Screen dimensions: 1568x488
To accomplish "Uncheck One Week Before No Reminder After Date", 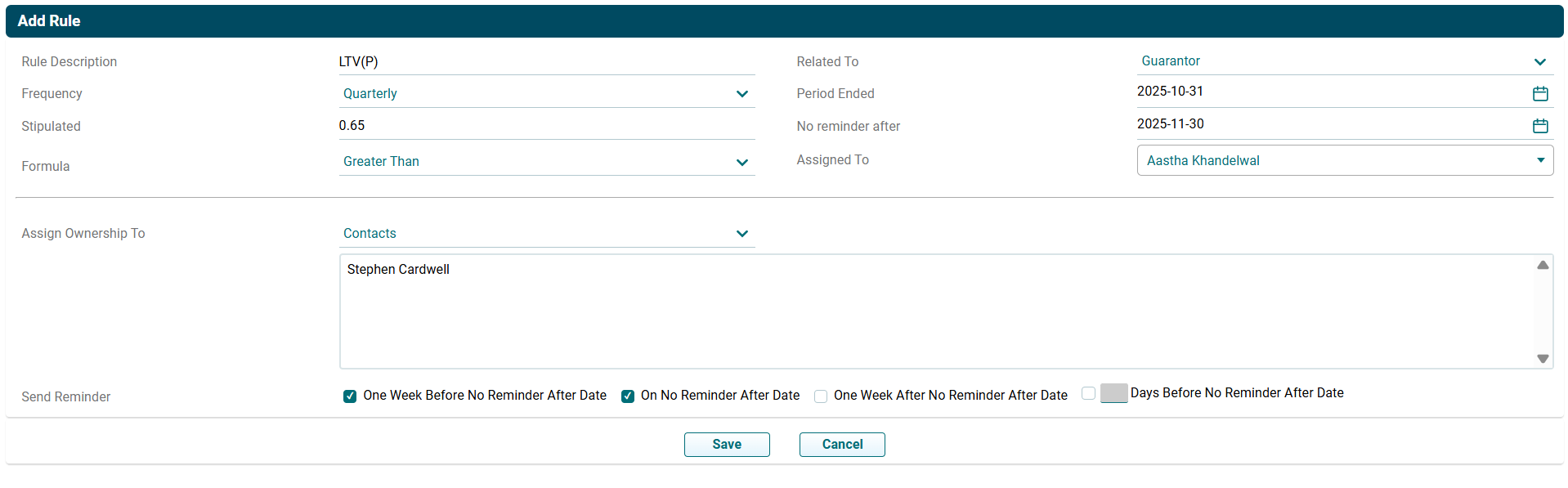I will (350, 396).
